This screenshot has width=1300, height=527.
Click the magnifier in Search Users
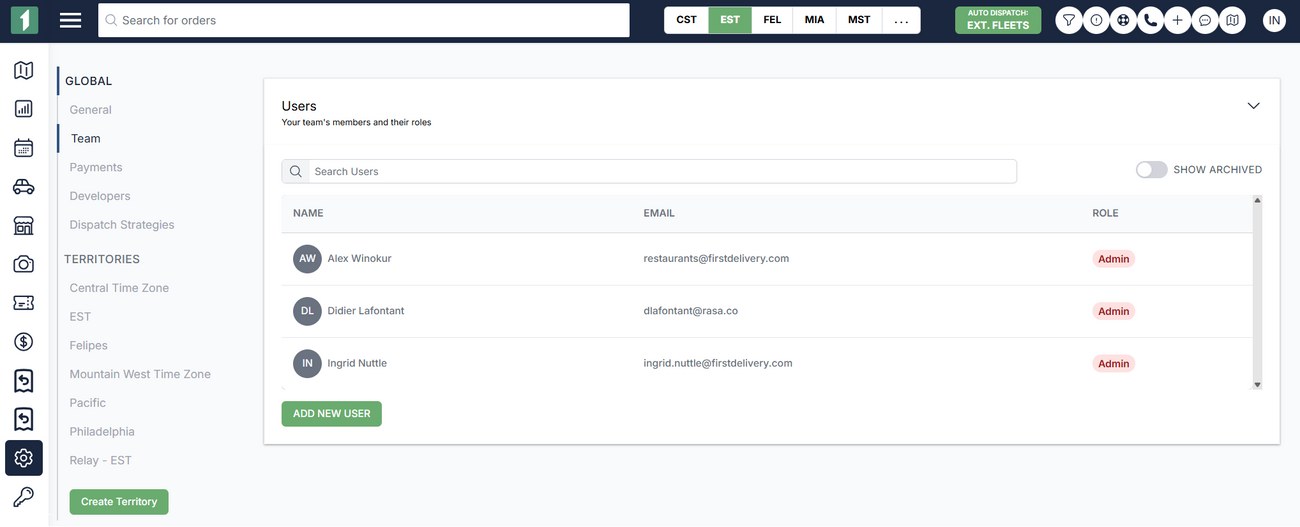(296, 171)
